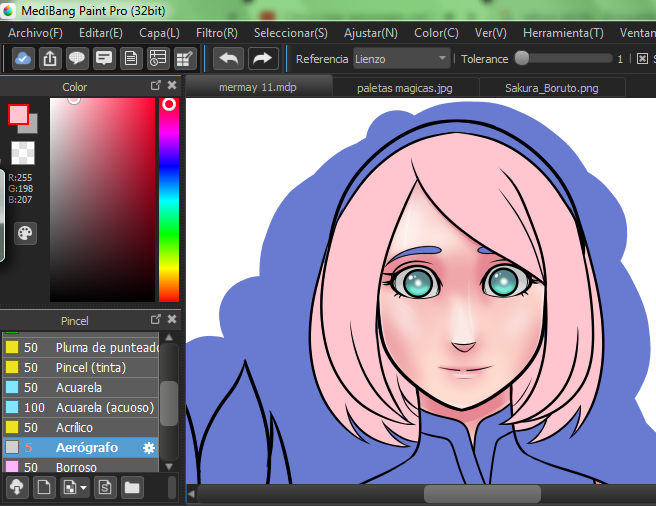Click the script brush icon
The height and width of the screenshot is (506, 656).
(105, 488)
